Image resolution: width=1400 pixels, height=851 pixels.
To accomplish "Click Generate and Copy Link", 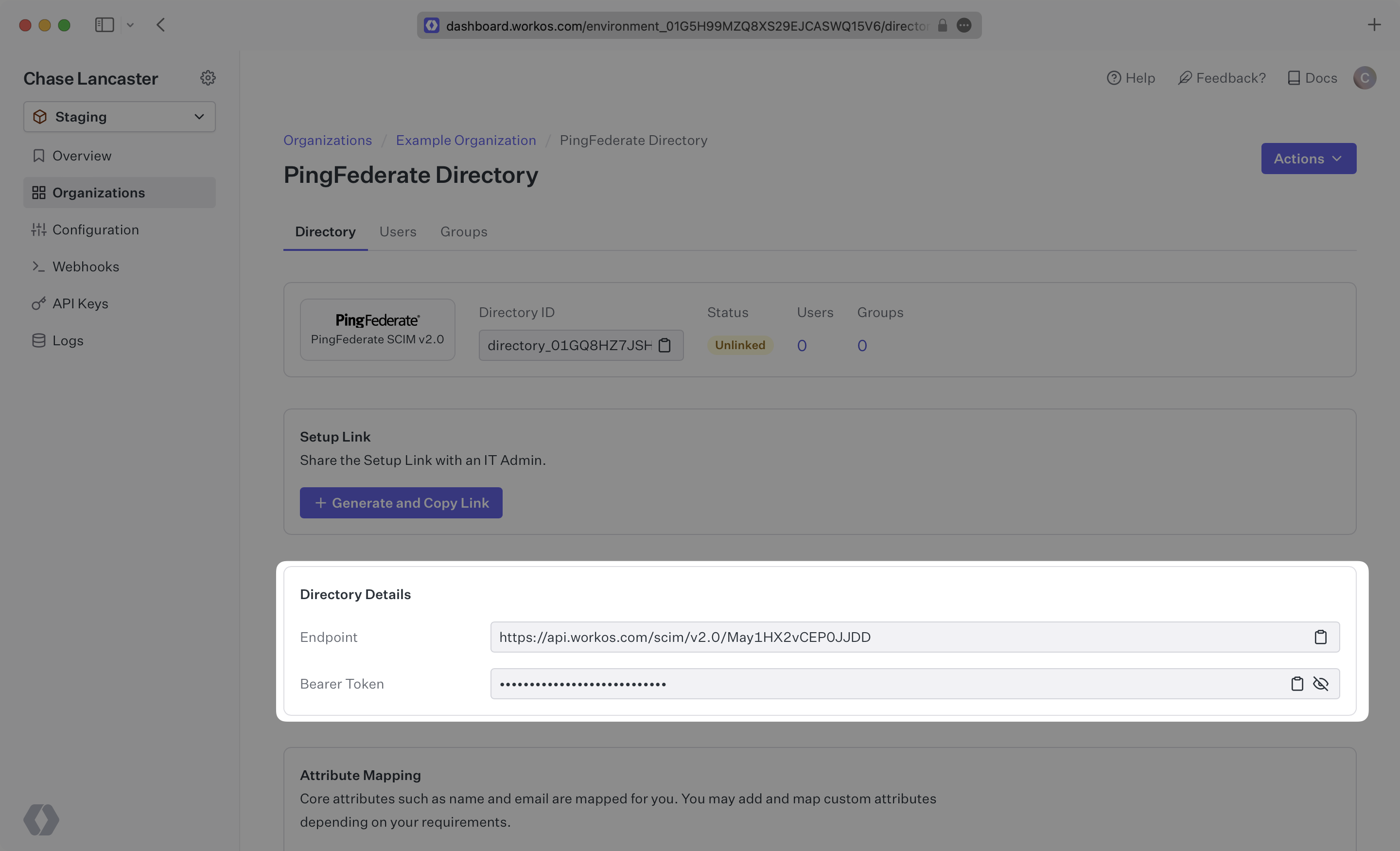I will click(401, 502).
